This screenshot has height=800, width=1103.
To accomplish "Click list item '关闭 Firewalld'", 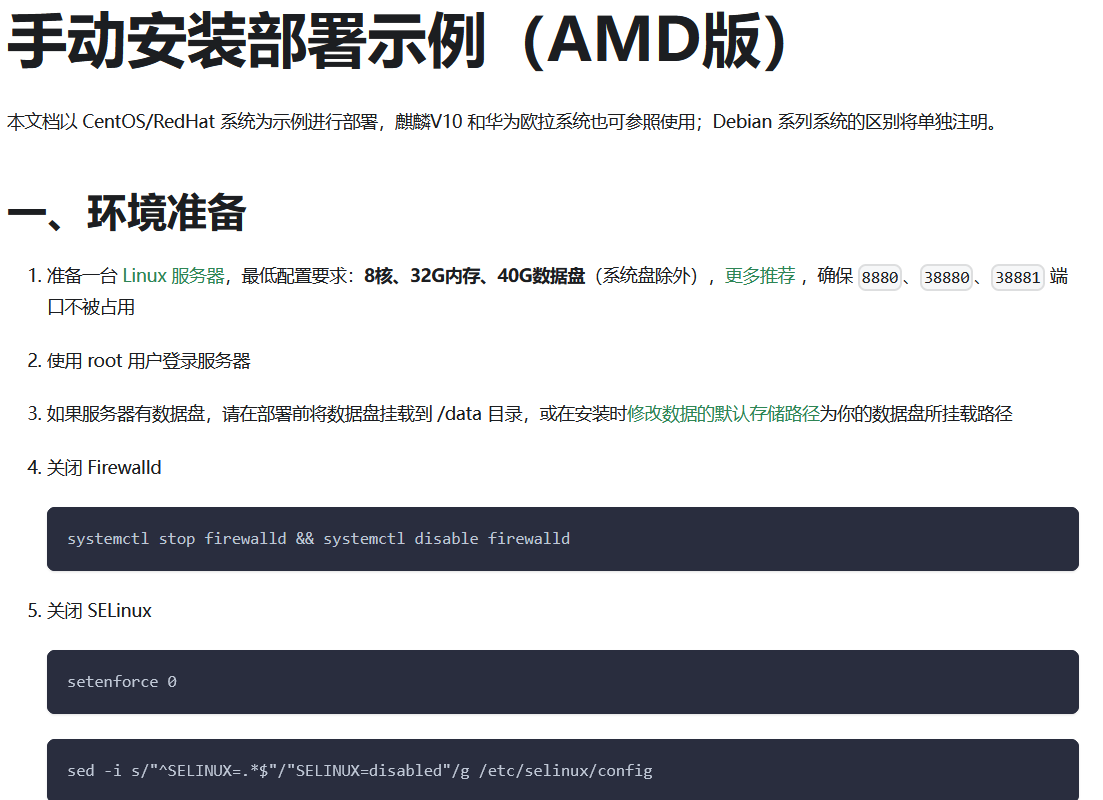I will (x=103, y=468).
